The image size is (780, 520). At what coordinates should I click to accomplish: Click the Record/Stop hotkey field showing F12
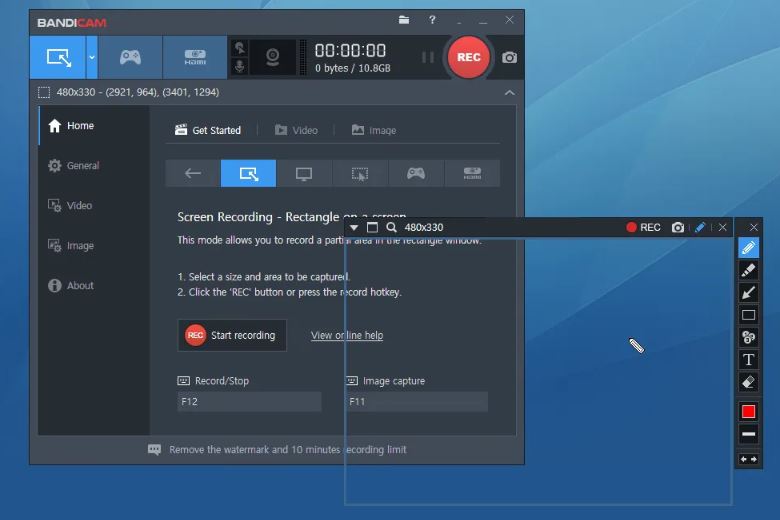point(249,402)
